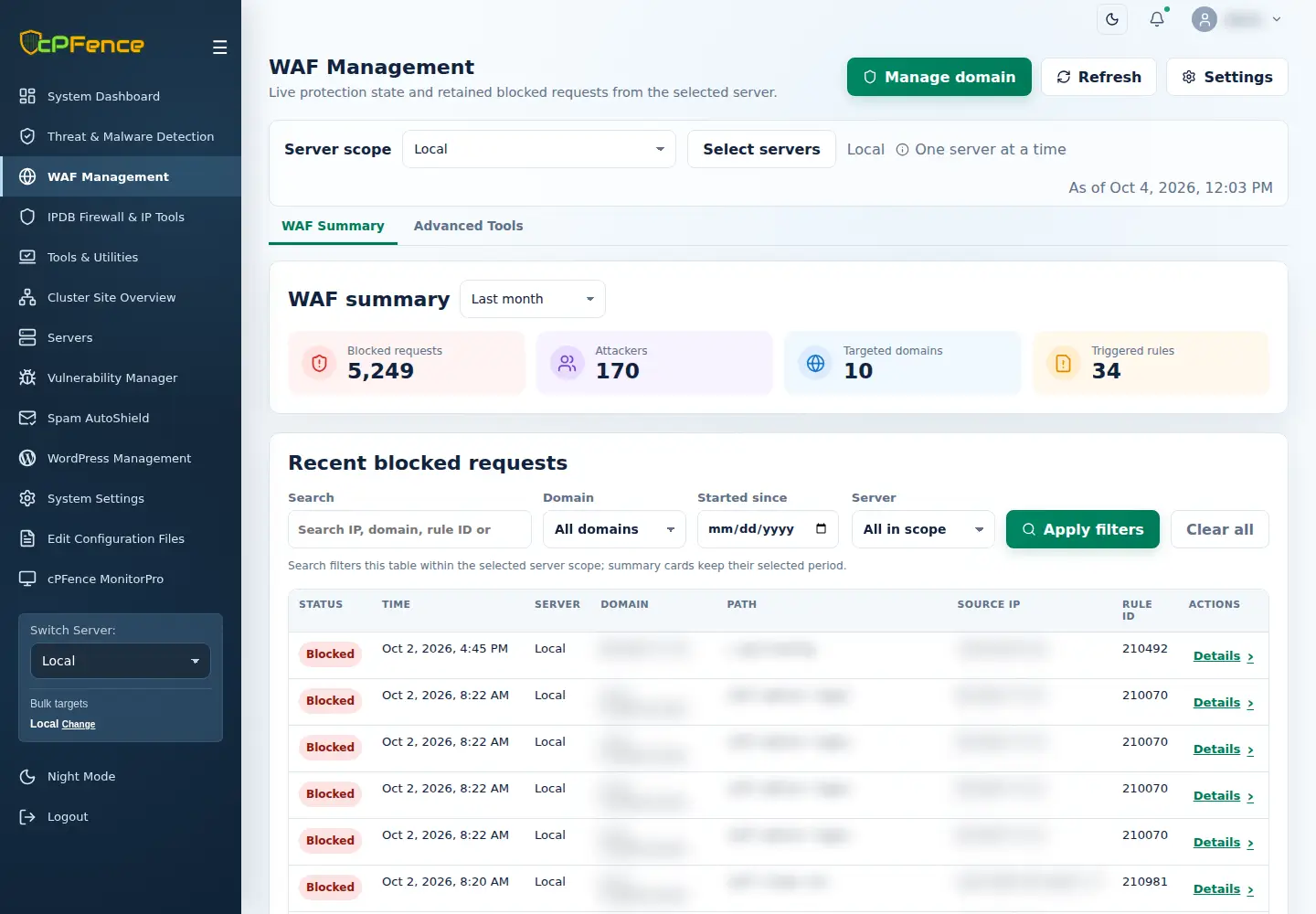Open Vulnerability Manager page

tap(121, 377)
